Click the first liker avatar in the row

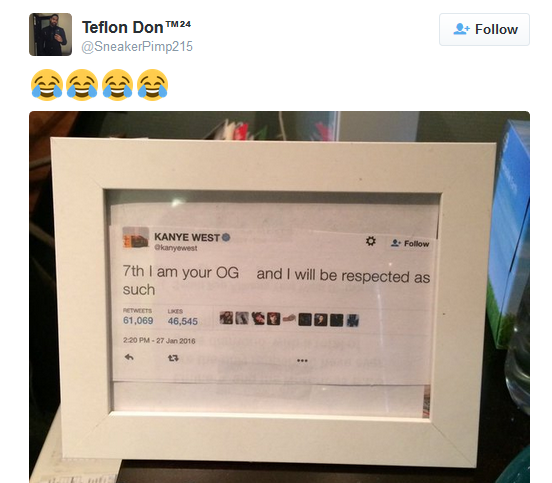(x=226, y=318)
